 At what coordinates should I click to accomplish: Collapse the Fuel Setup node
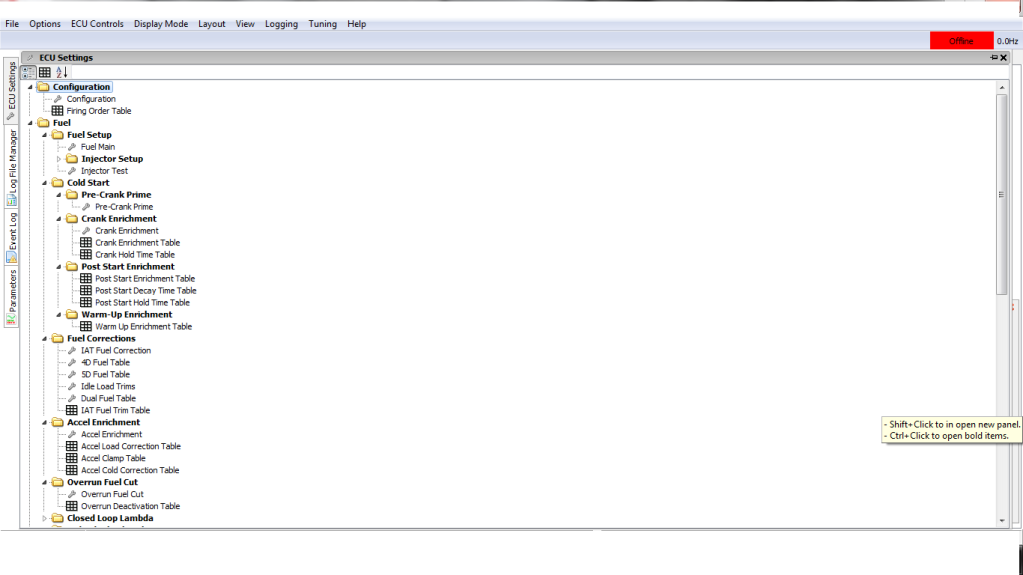pos(44,135)
